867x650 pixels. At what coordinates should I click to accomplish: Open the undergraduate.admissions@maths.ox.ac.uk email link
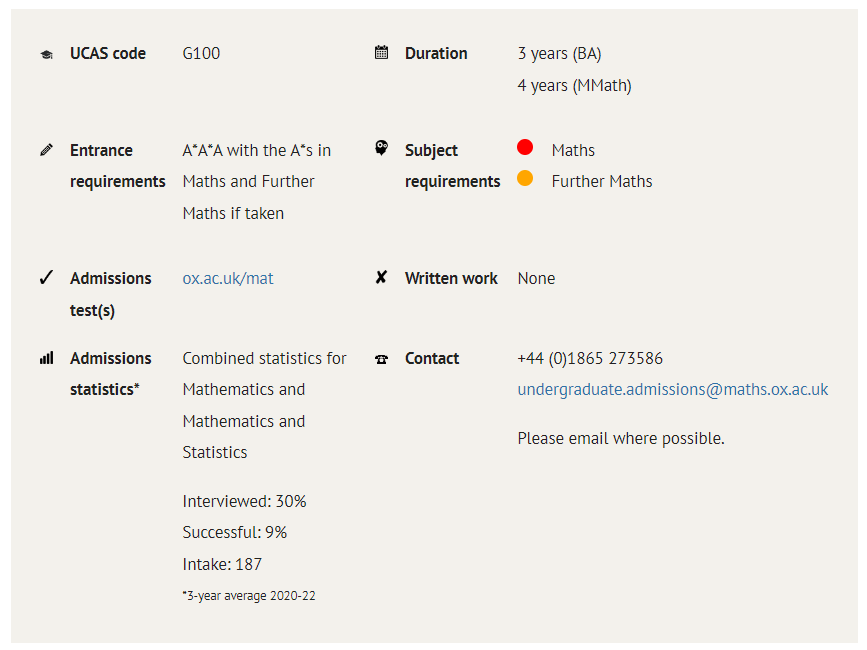pyautogui.click(x=673, y=390)
